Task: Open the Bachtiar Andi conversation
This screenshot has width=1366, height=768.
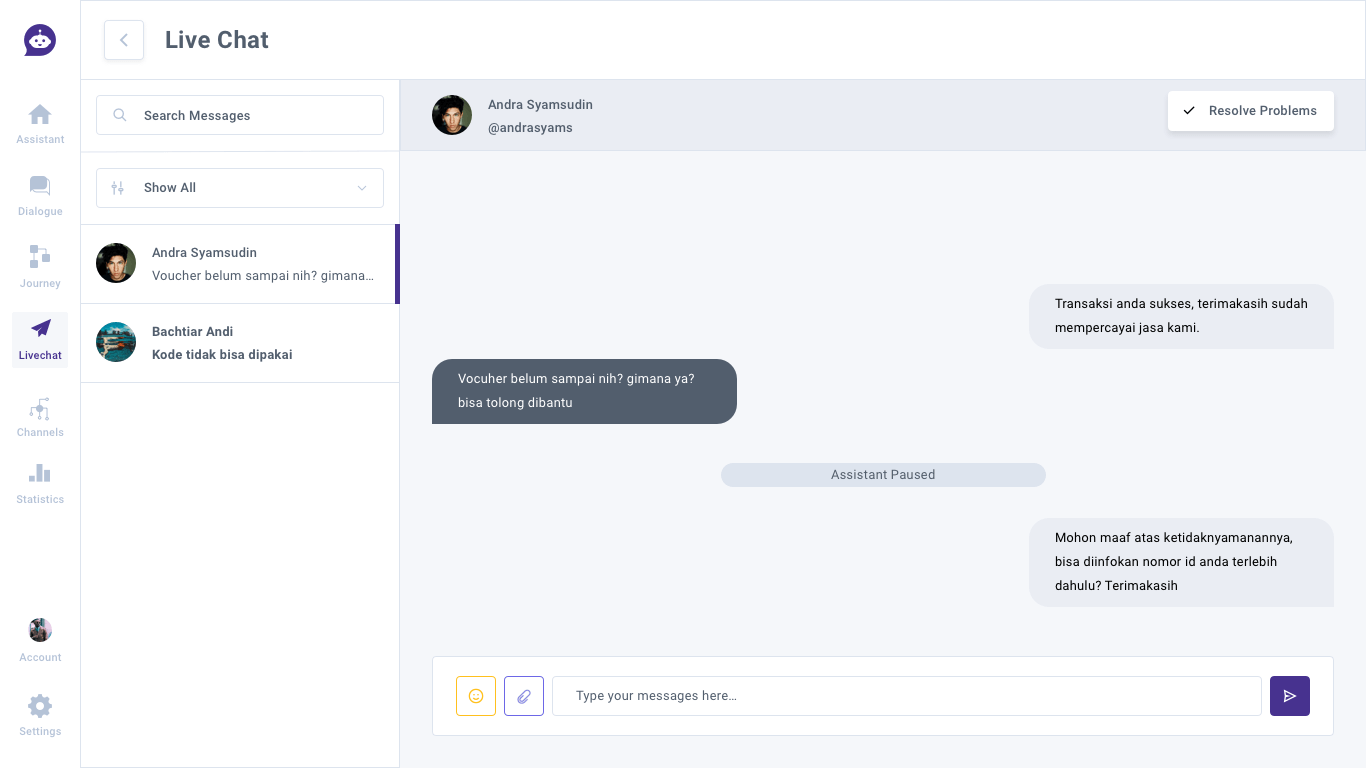Action: click(x=240, y=343)
